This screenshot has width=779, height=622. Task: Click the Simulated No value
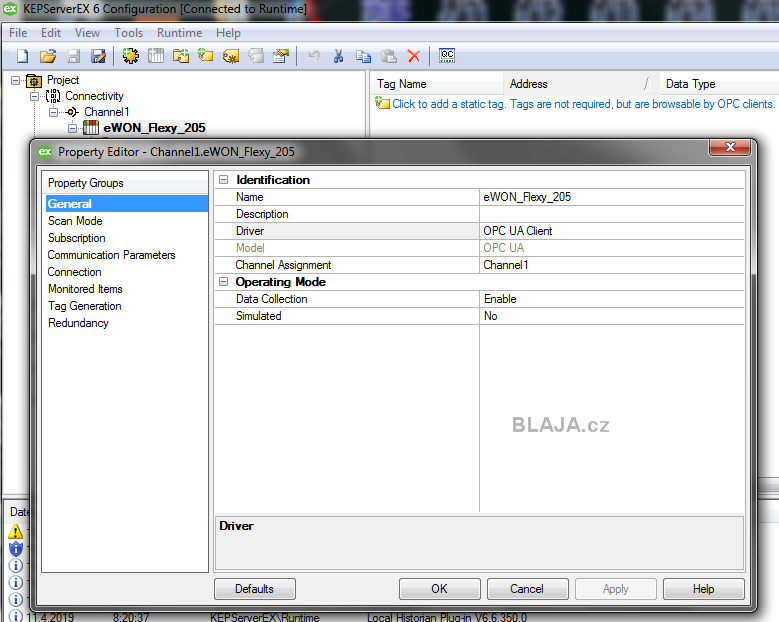[612, 316]
